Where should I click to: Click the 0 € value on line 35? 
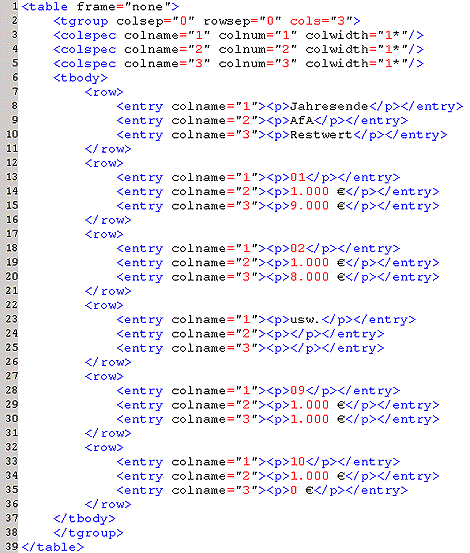pos(301,490)
